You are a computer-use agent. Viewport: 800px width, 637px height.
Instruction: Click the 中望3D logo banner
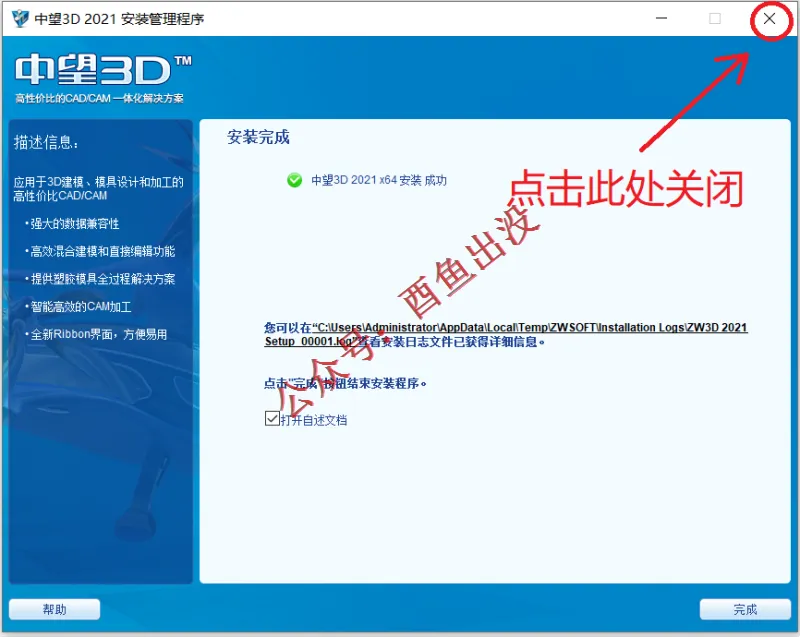tap(103, 70)
